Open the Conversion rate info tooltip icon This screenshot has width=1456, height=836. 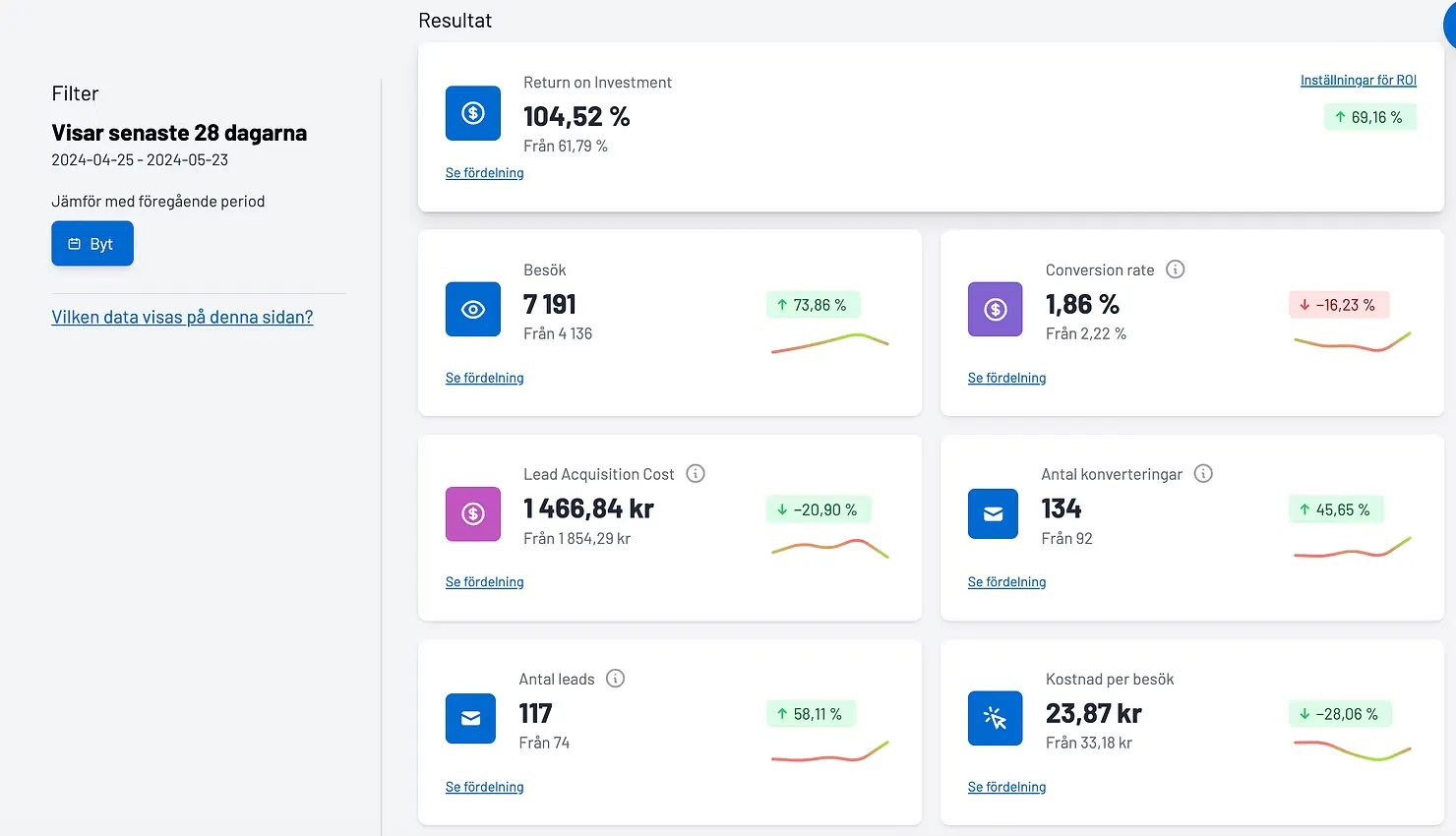pyautogui.click(x=1175, y=269)
